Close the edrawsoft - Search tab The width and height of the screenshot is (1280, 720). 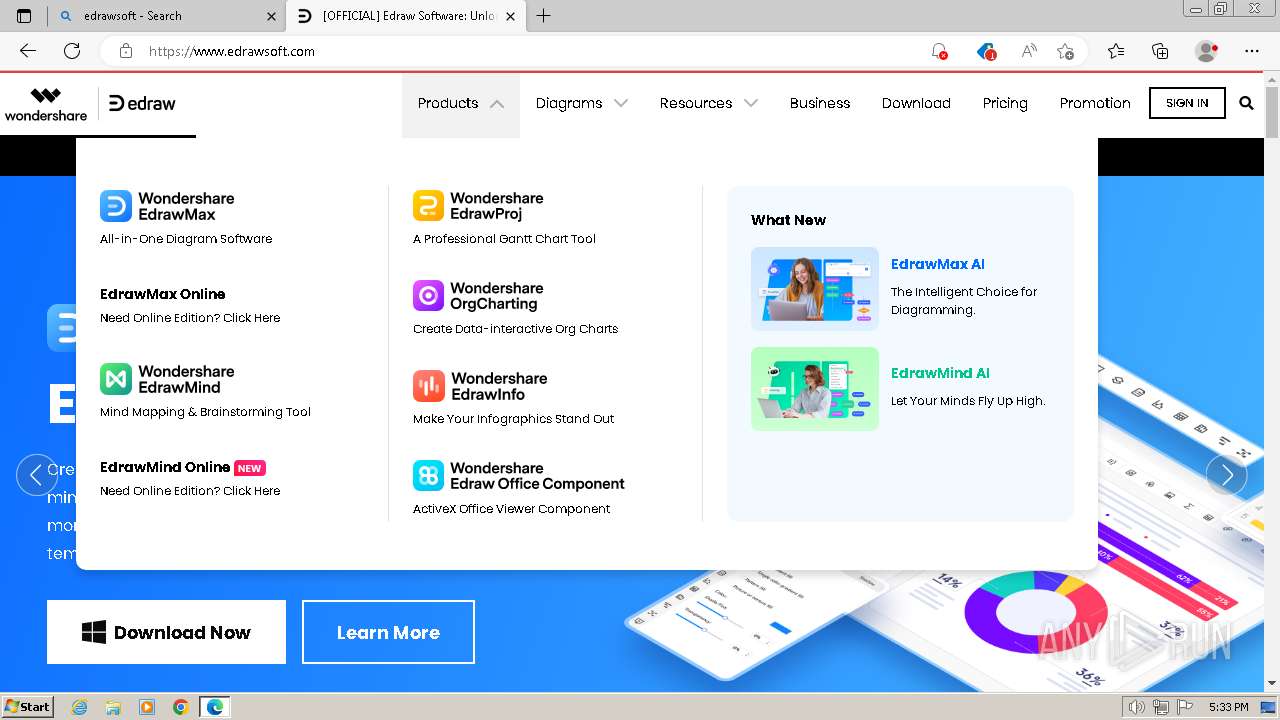(272, 16)
